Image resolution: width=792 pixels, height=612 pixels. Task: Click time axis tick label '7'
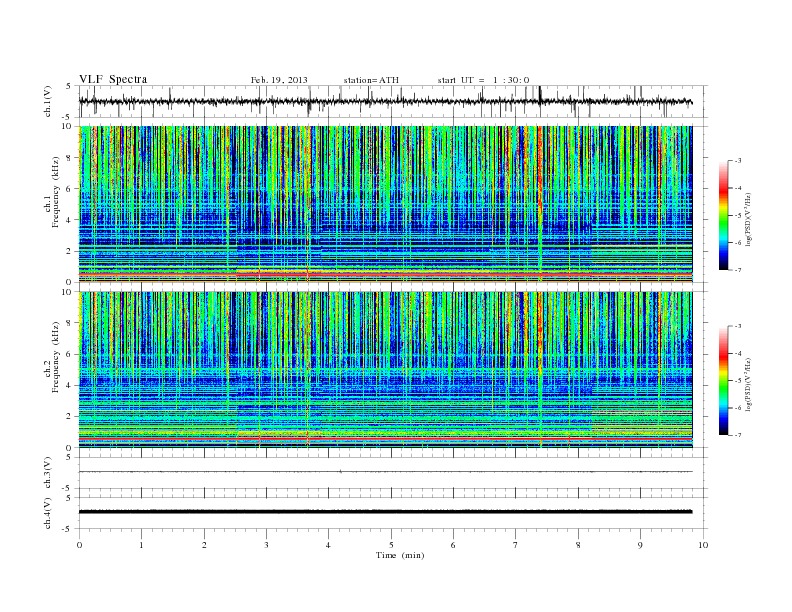[516, 545]
